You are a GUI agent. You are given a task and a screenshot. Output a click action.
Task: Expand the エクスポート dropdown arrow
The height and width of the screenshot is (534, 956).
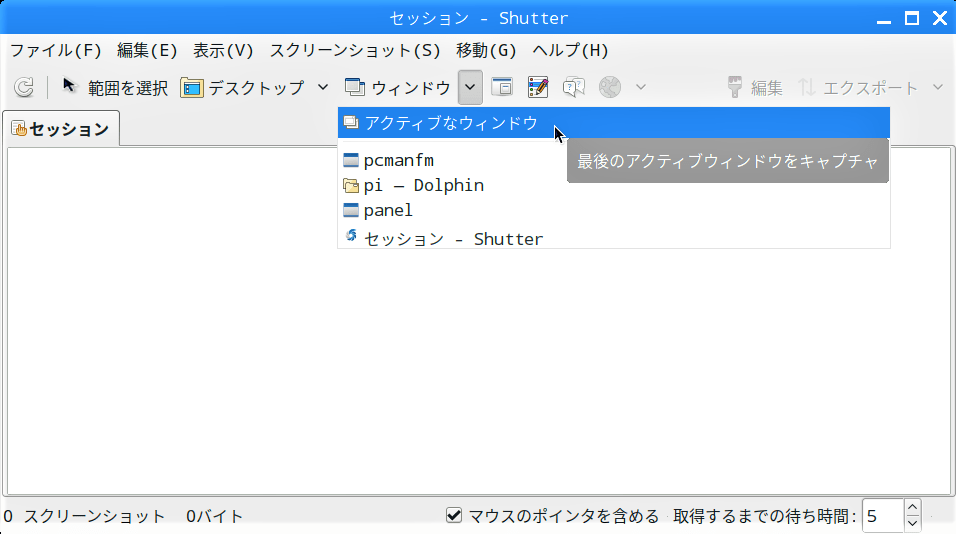[938, 87]
